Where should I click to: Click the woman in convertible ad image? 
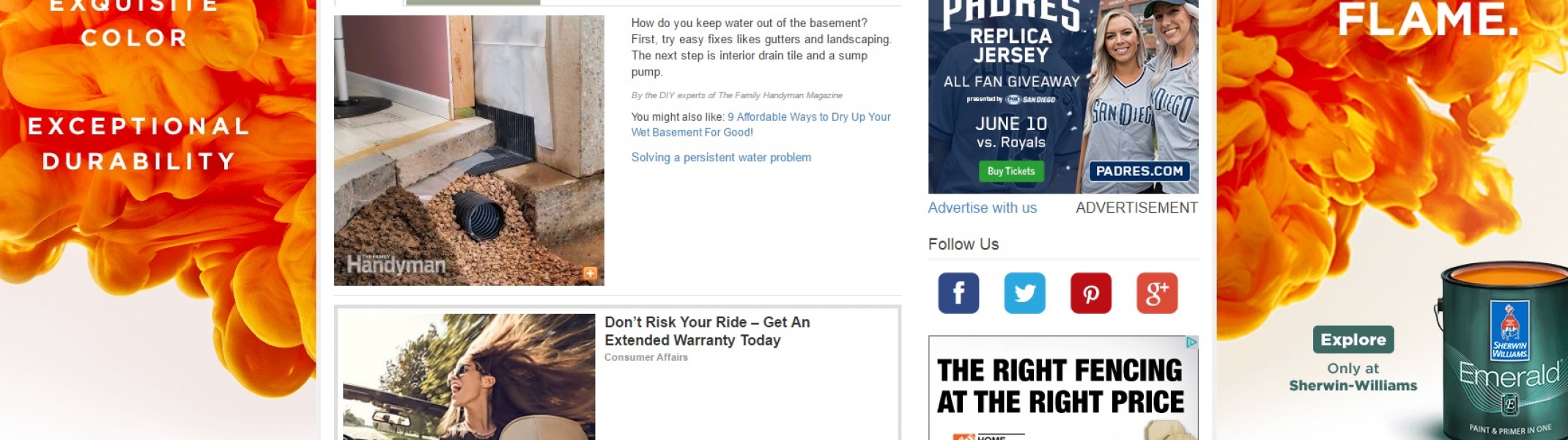tap(469, 377)
